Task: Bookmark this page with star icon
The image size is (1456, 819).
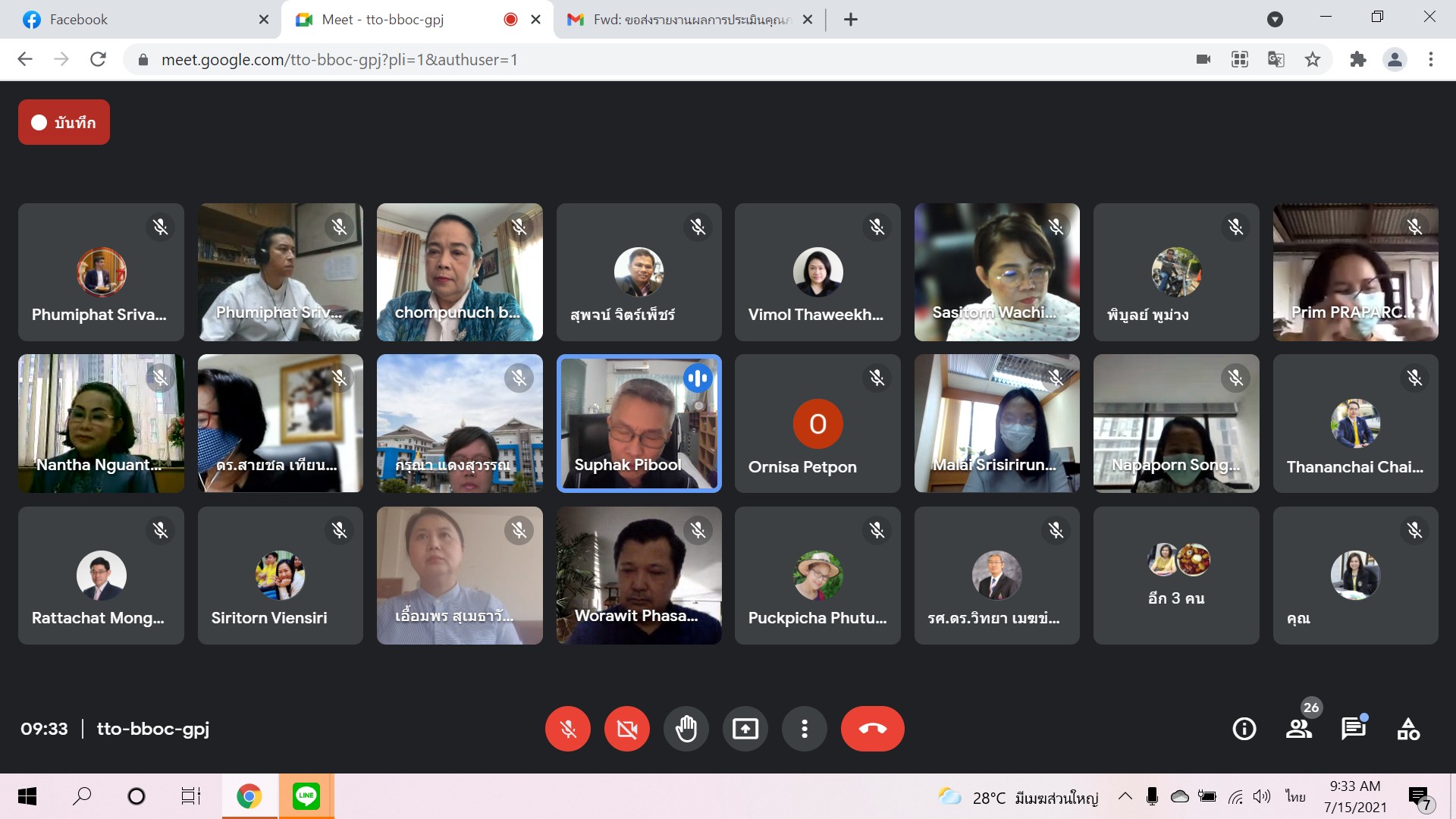Action: 1313,59
